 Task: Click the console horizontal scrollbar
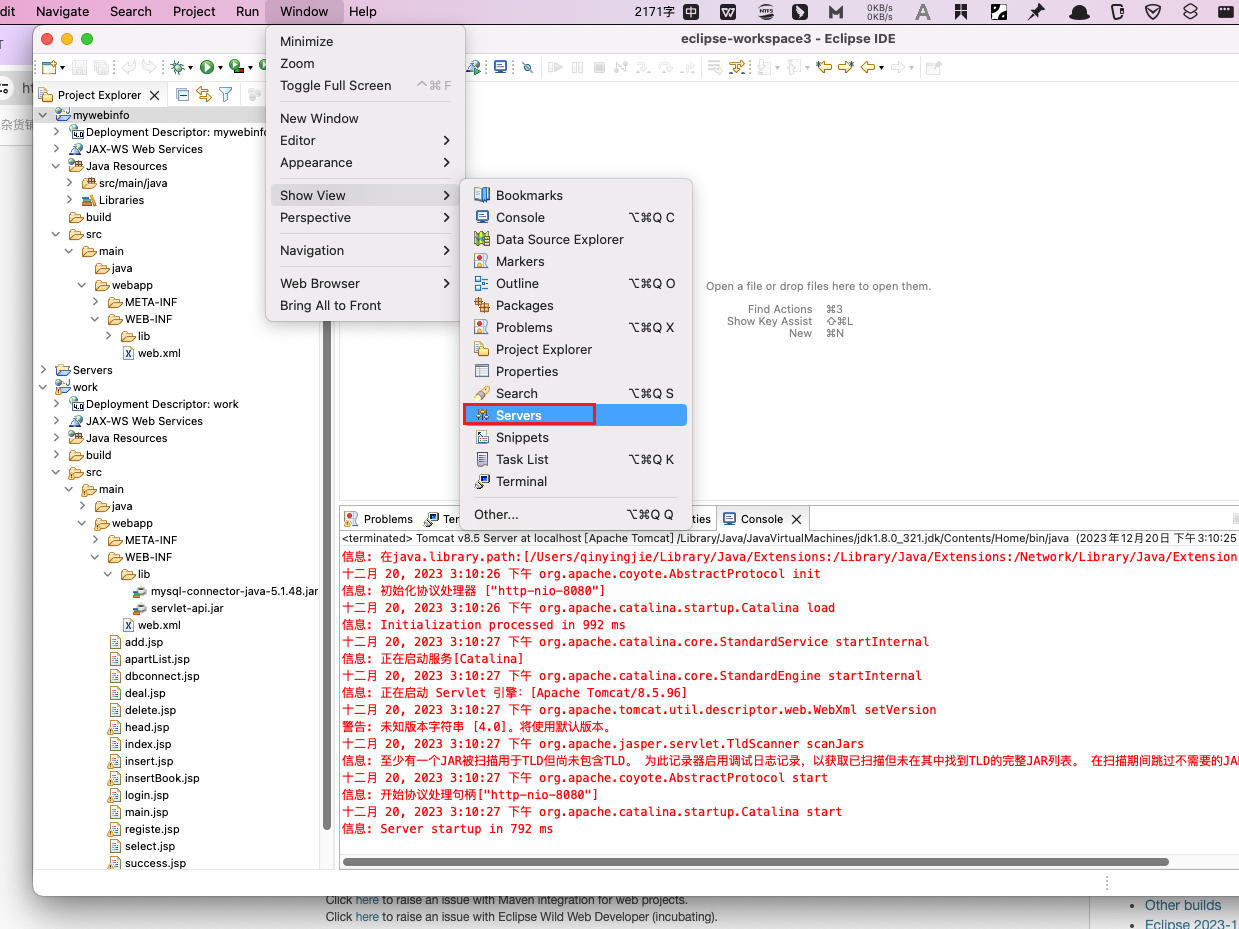pos(755,861)
